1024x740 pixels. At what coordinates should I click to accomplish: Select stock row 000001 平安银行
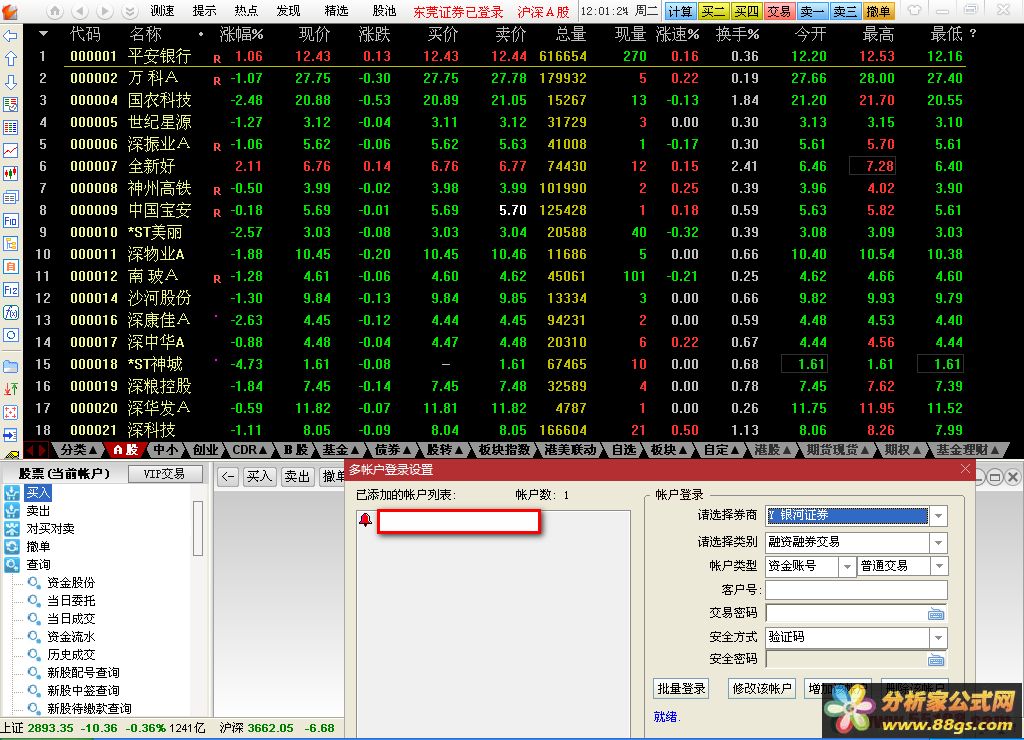500,56
